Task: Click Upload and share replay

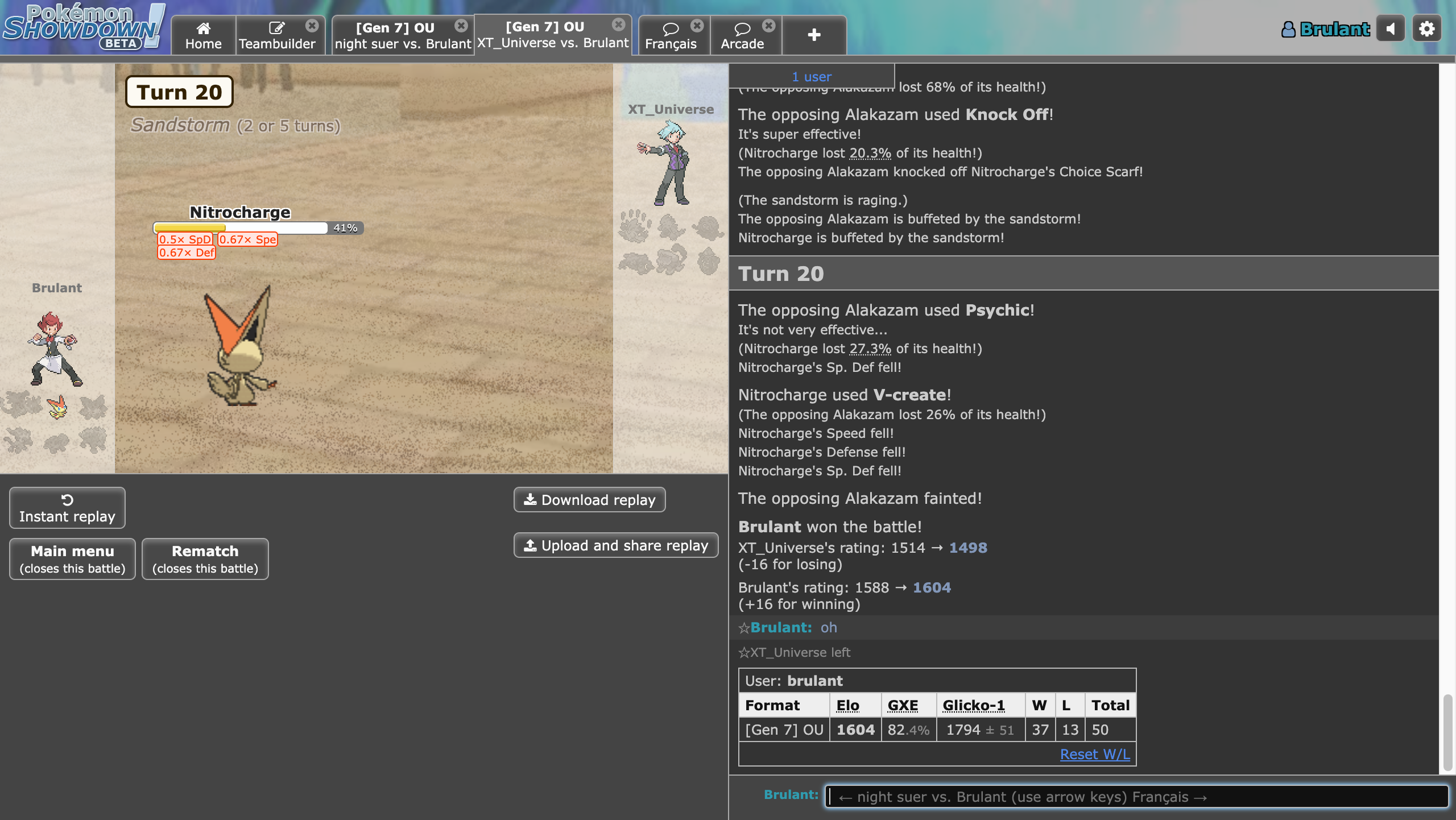Action: point(616,545)
